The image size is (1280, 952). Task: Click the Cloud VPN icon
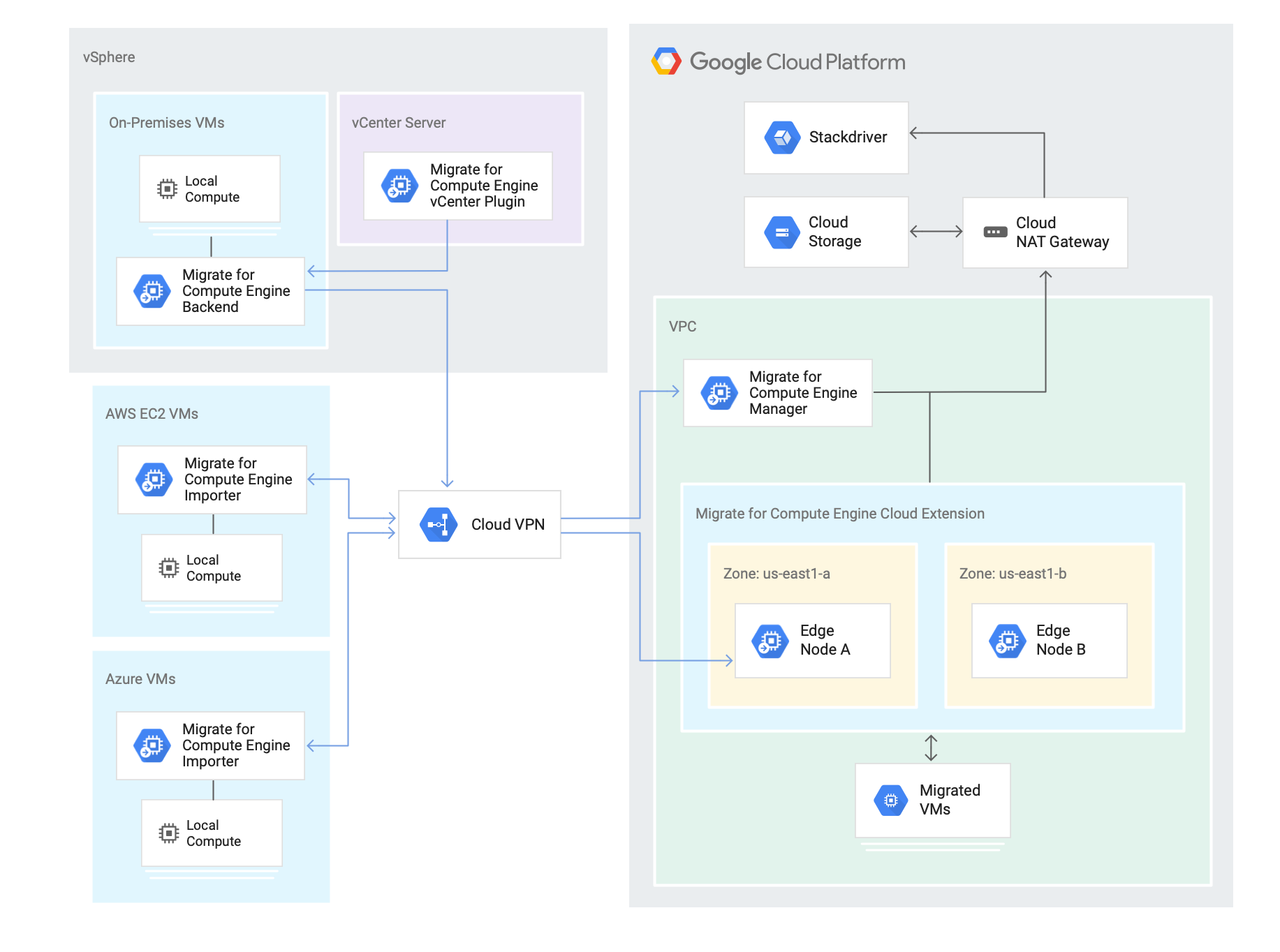click(439, 524)
